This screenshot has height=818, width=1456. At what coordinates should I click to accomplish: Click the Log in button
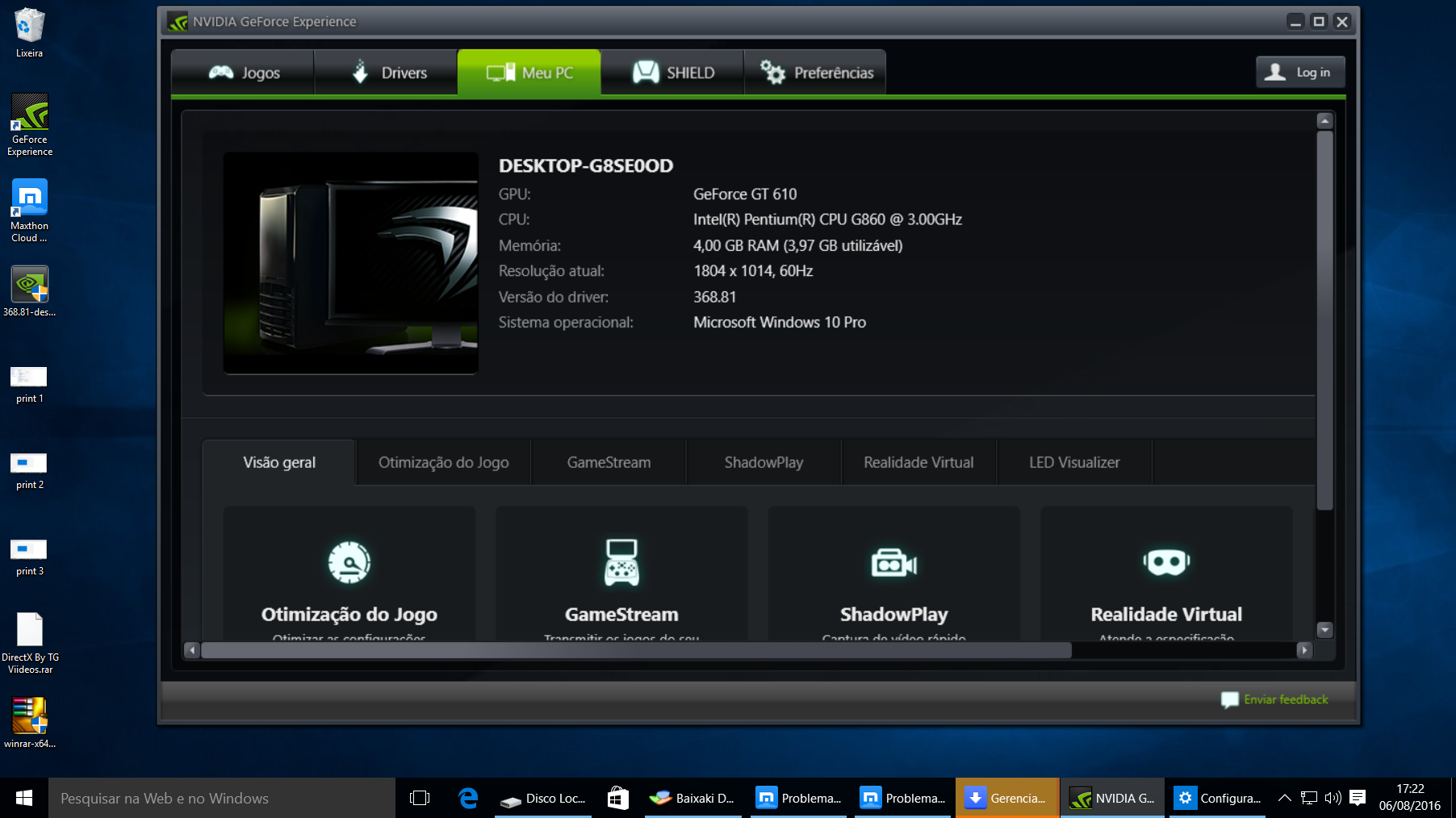[x=1300, y=72]
